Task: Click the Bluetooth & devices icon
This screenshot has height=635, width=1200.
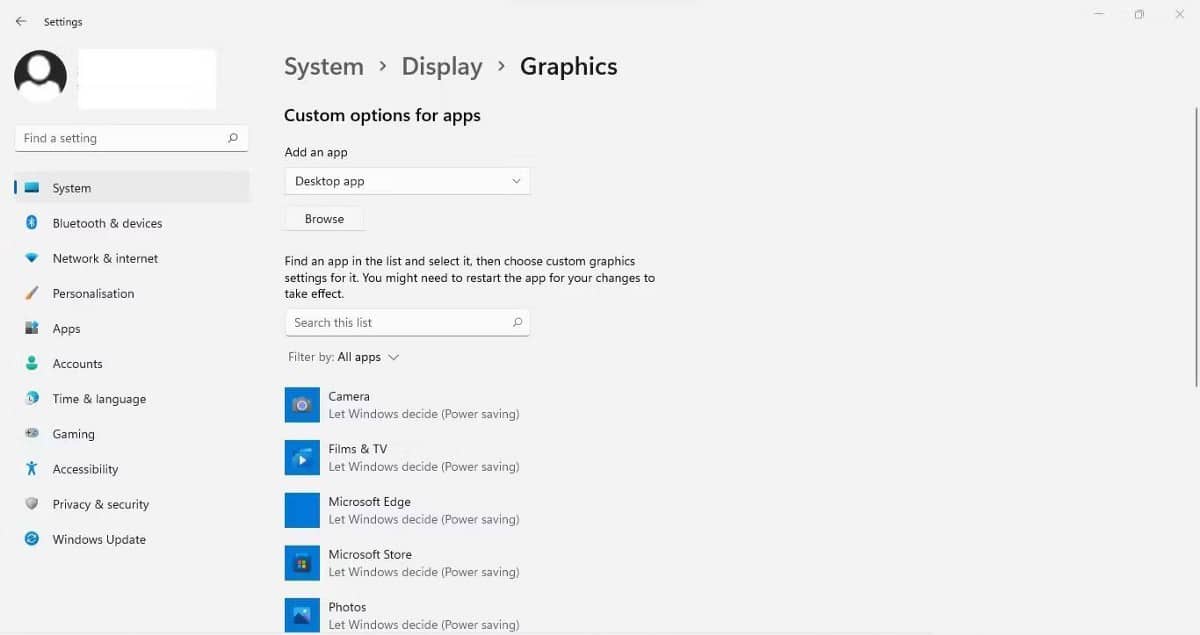Action: 33,223
